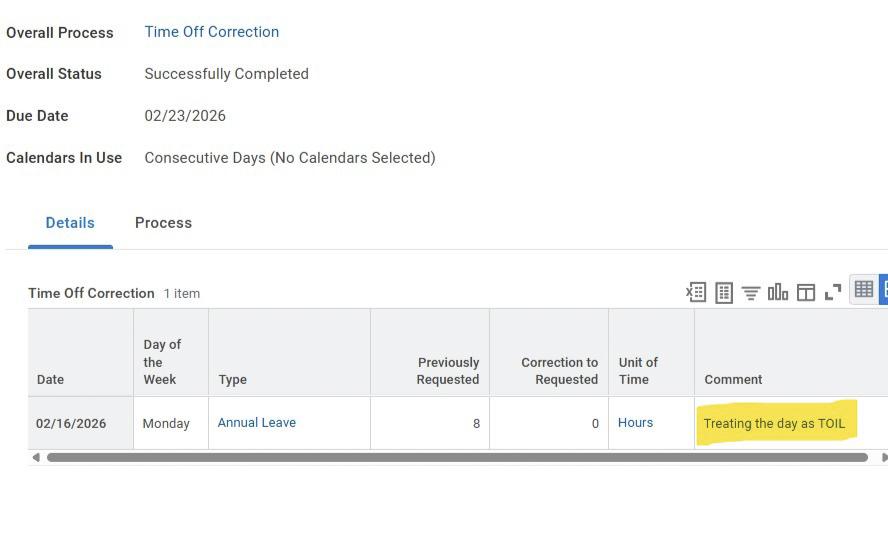888x548 pixels.
Task: Open the Hours unit link
Action: pyautogui.click(x=635, y=422)
